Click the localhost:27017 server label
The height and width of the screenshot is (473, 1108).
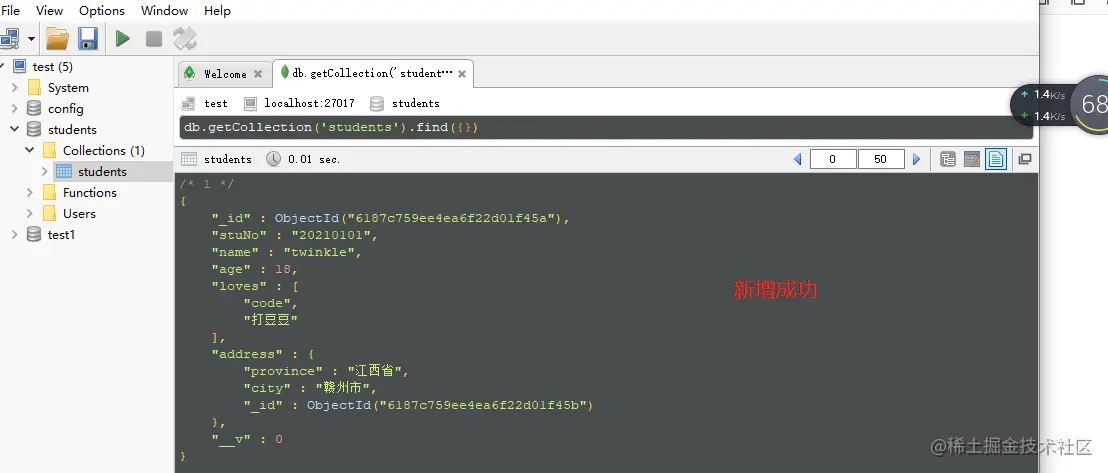coord(310,103)
